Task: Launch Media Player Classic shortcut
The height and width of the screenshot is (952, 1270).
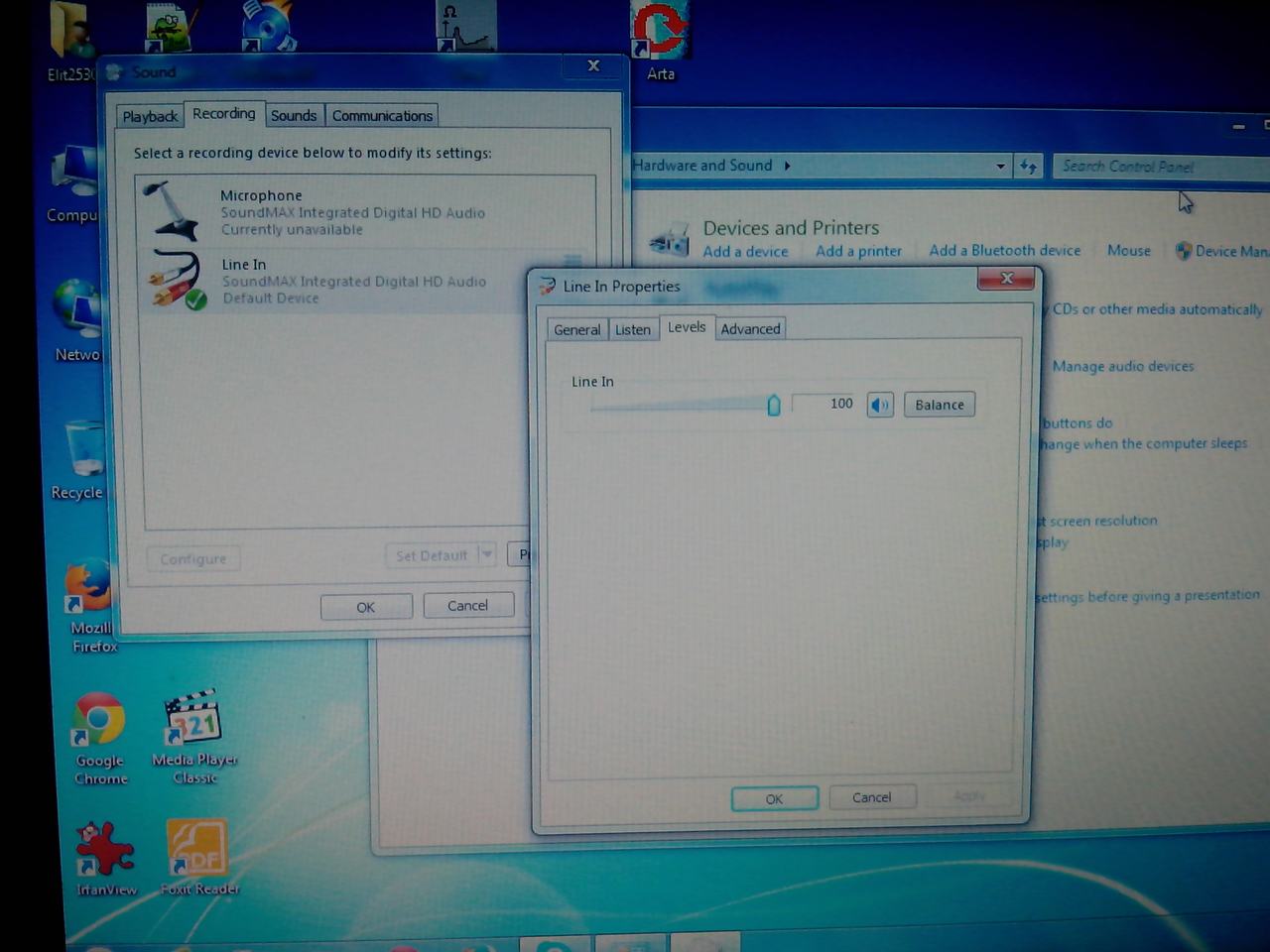Action: point(194,738)
